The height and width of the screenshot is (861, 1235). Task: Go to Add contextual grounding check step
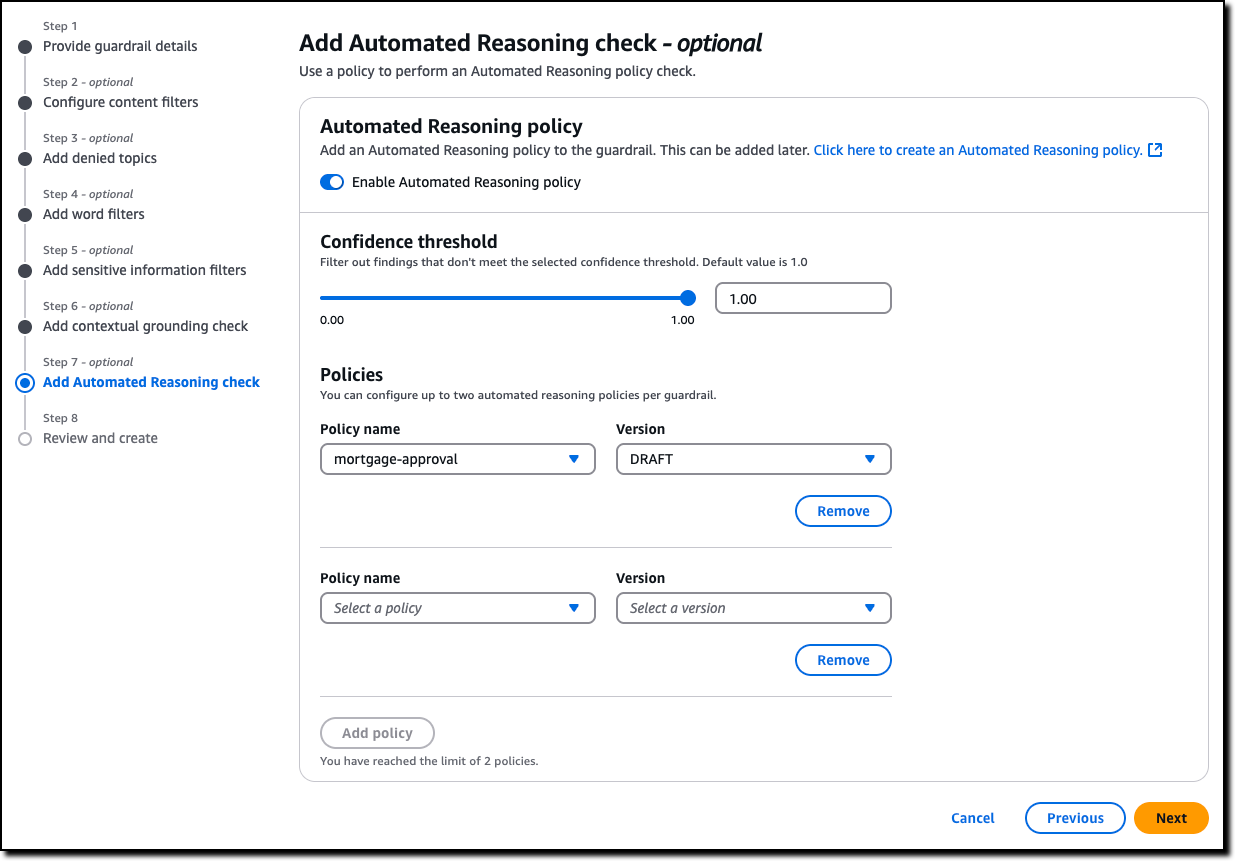click(x=145, y=326)
